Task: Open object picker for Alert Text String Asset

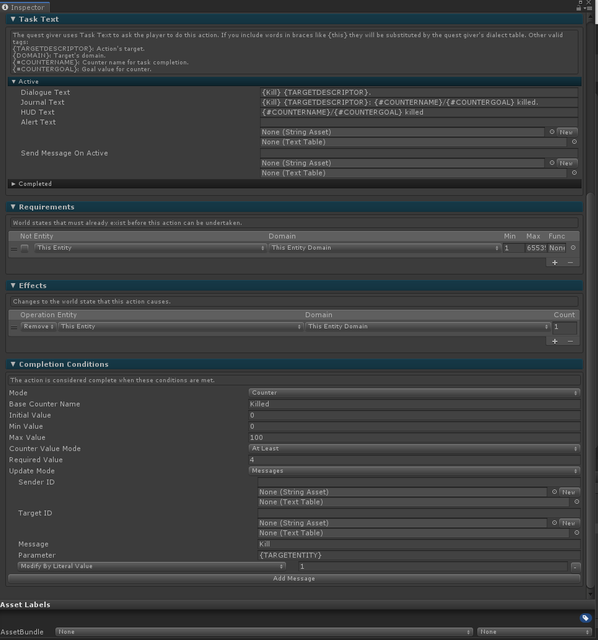Action: tap(552, 132)
